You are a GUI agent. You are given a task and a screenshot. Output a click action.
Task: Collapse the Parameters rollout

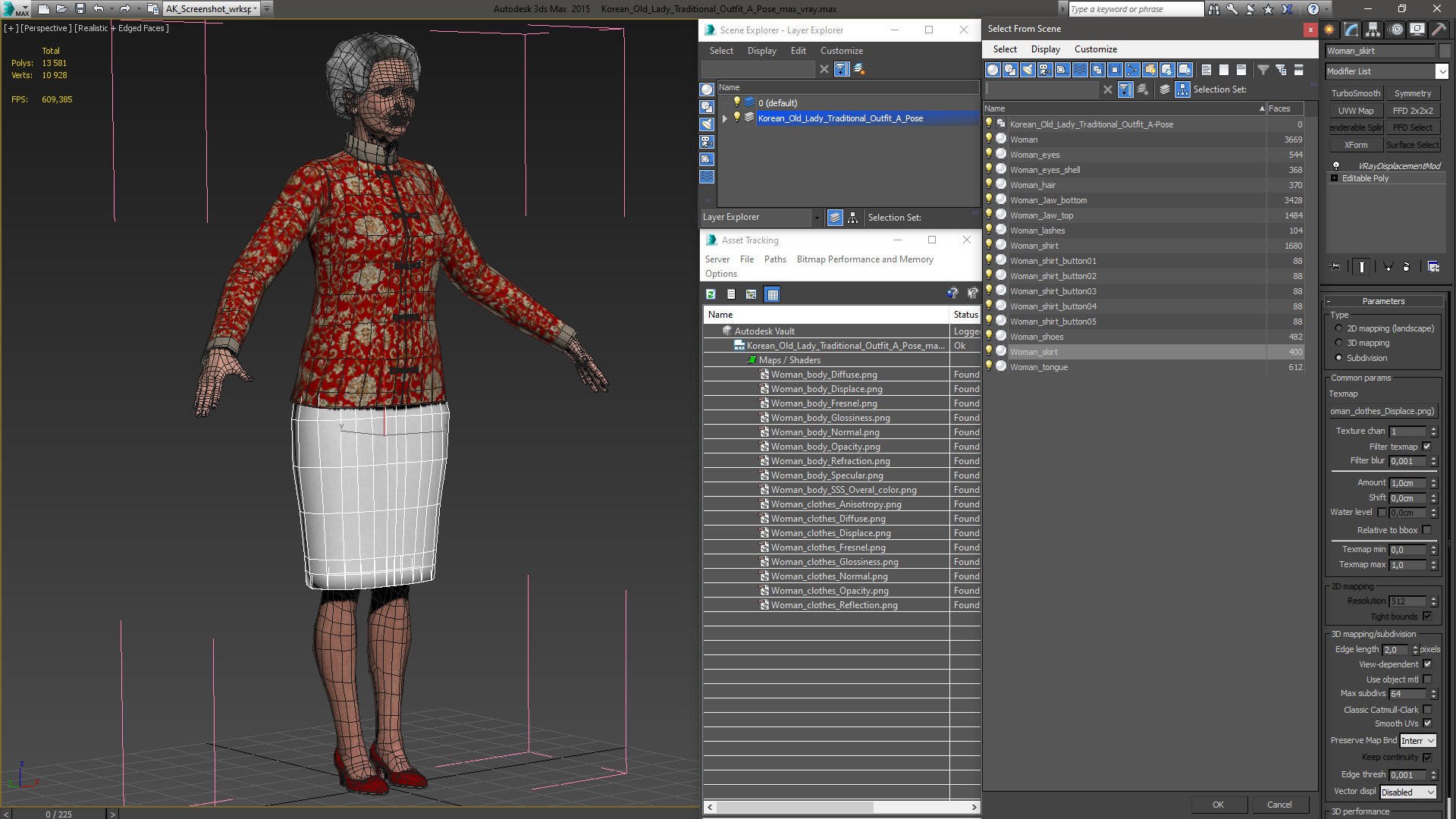pos(1383,301)
